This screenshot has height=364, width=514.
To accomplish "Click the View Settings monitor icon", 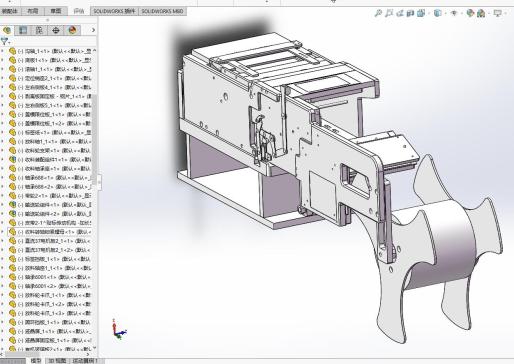I will pos(497,13).
